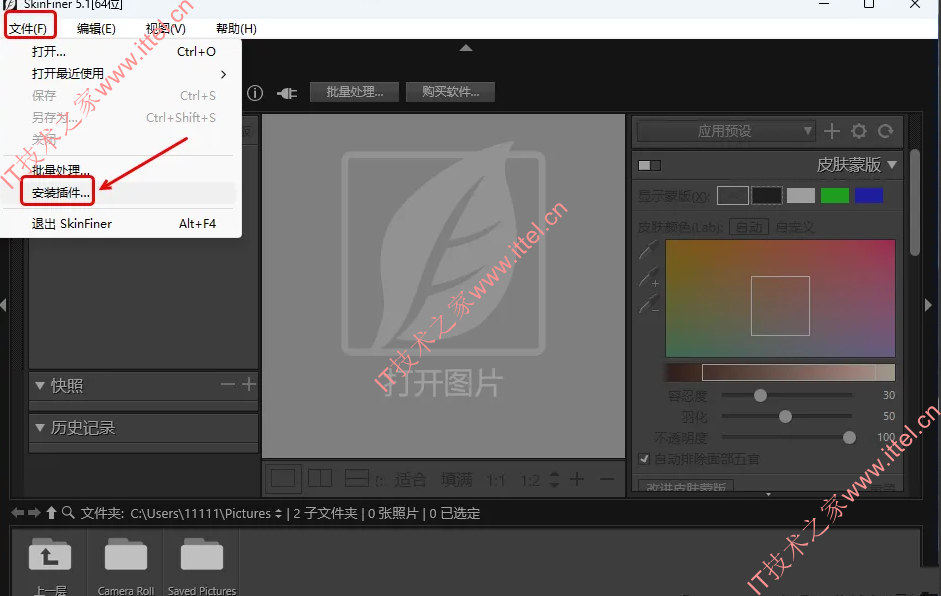Adjust the 羽化 slider handle
The width and height of the screenshot is (941, 596).
point(785,417)
